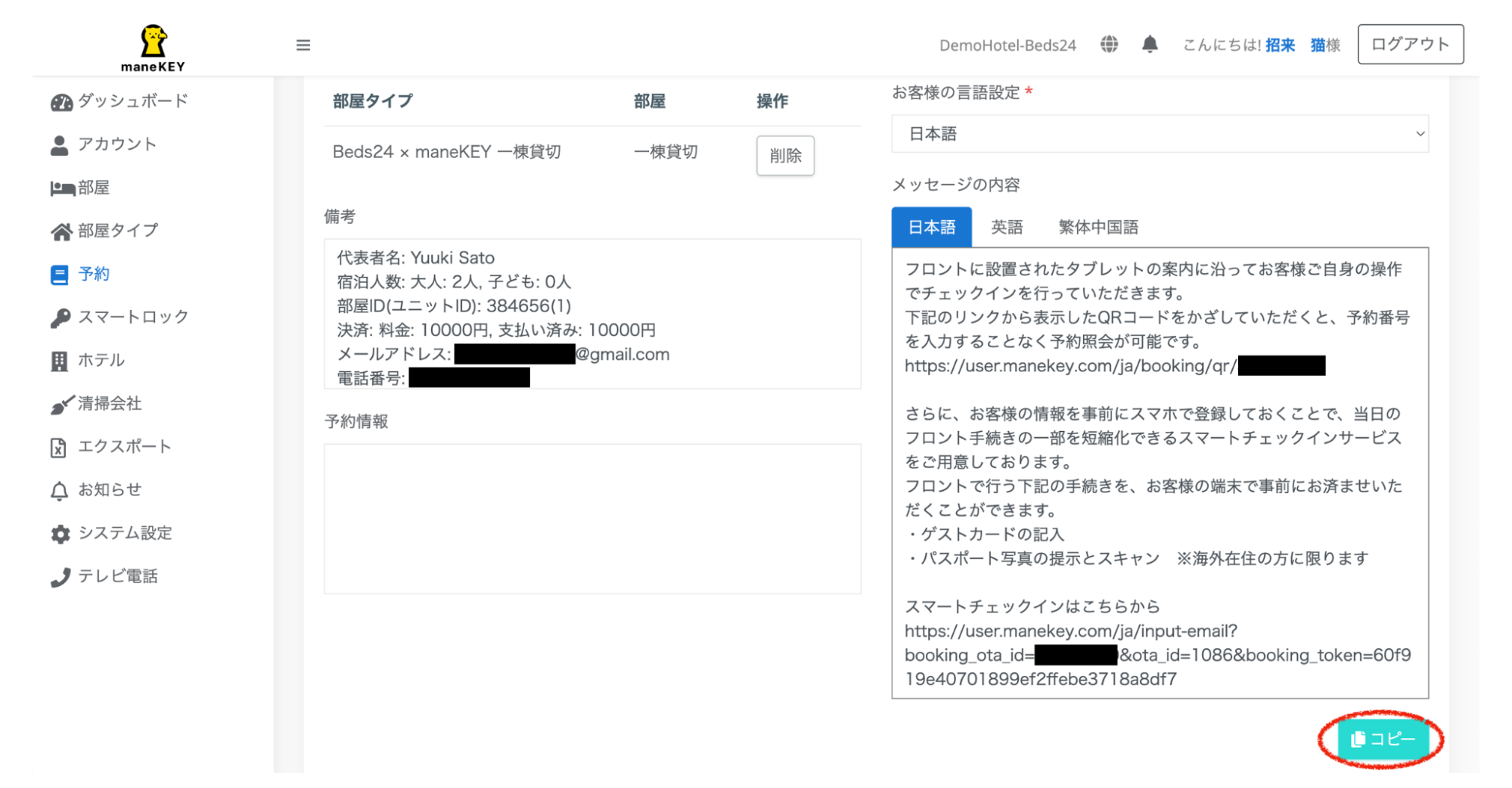
Task: Expand the お客様の言語設定 dropdown
Action: pos(1160,134)
